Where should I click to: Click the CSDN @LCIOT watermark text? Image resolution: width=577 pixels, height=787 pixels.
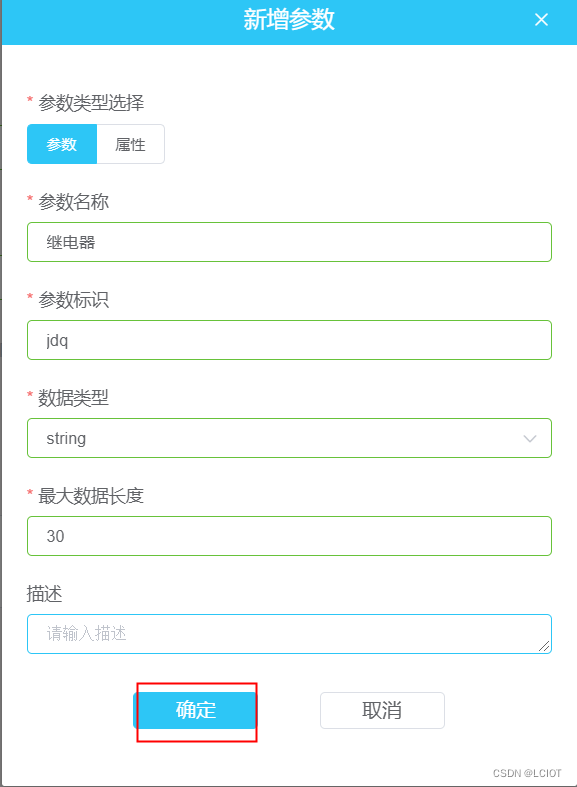(x=527, y=773)
